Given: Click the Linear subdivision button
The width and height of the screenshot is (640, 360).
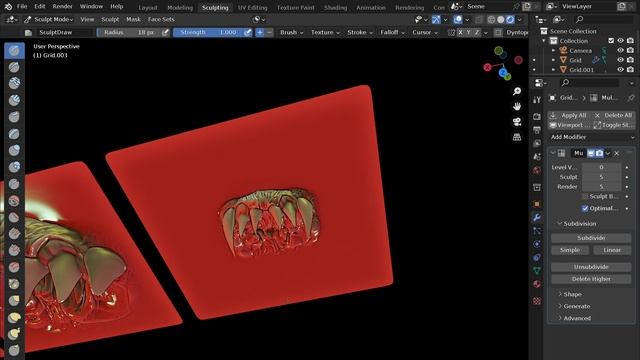Looking at the screenshot, I should 612,250.
